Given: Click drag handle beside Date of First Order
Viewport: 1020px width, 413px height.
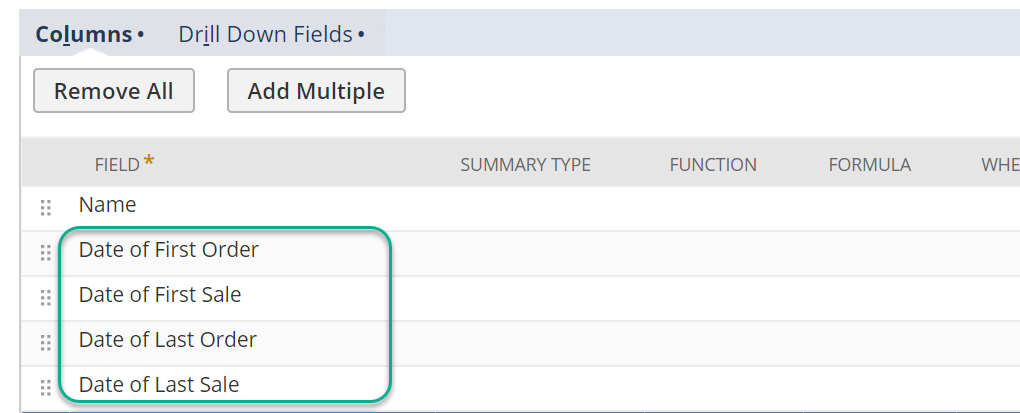Looking at the screenshot, I should coord(45,253).
